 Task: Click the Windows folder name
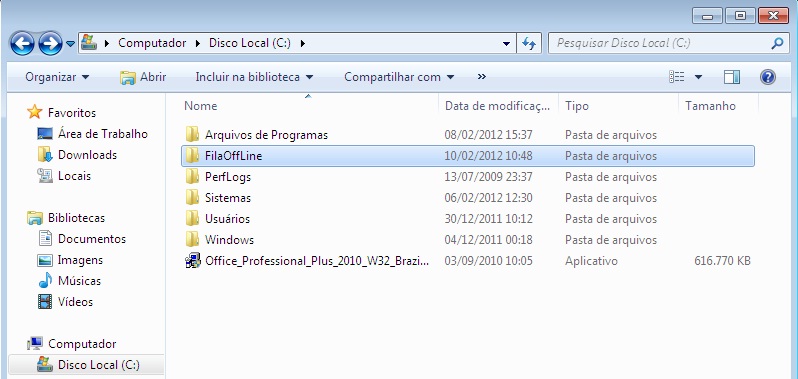click(x=230, y=240)
